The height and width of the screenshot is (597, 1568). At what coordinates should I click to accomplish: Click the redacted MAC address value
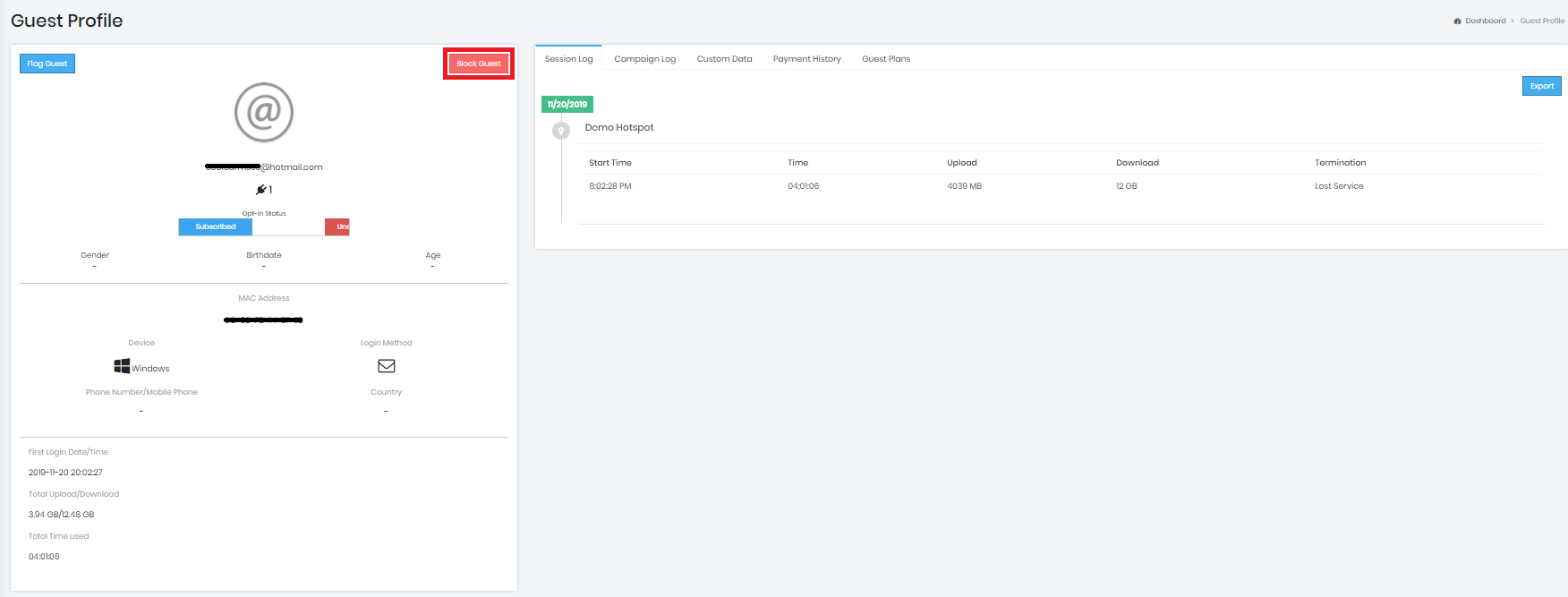click(264, 320)
